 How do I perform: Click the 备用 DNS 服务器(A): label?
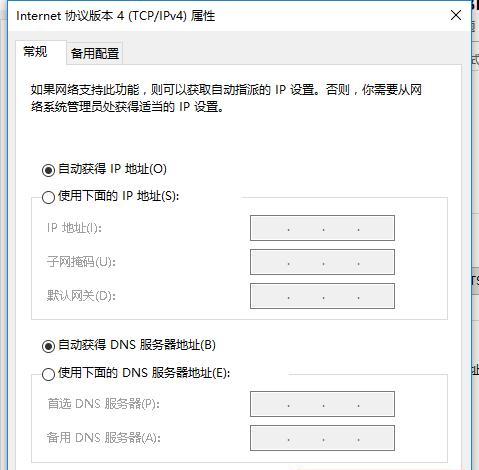[x=103, y=438]
